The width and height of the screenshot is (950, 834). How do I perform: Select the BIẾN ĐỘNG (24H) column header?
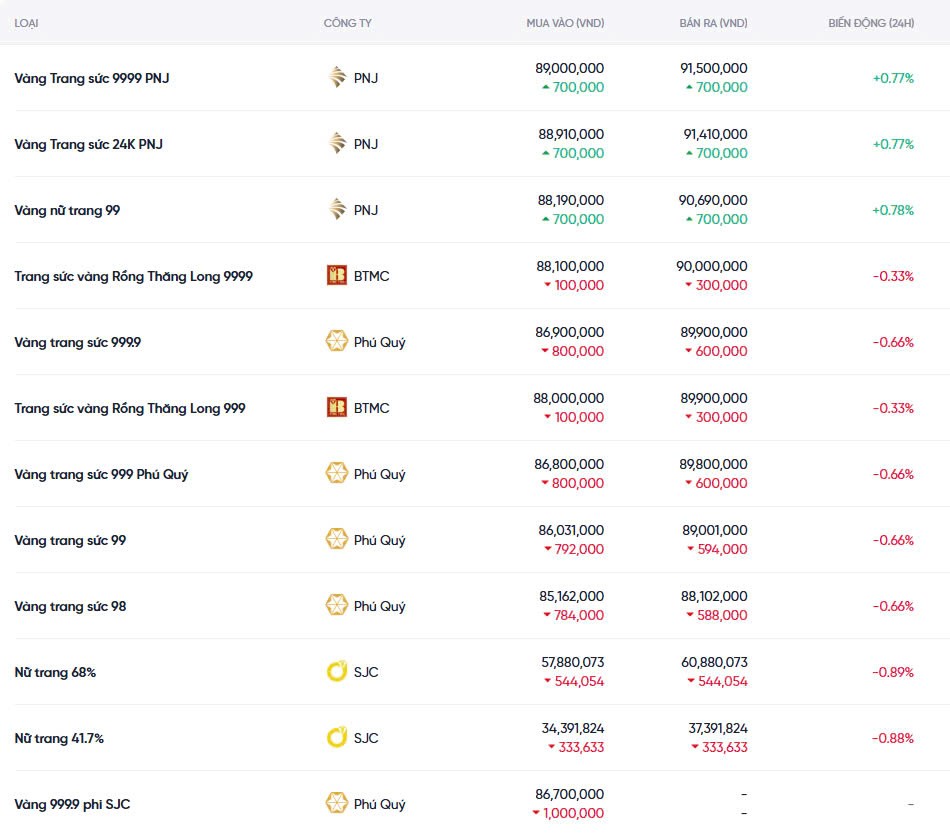[870, 23]
